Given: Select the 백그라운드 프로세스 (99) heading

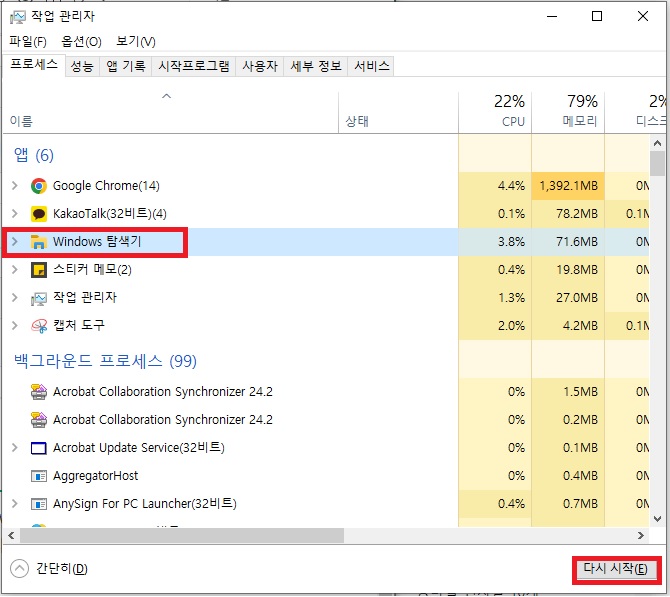Looking at the screenshot, I should (105, 362).
